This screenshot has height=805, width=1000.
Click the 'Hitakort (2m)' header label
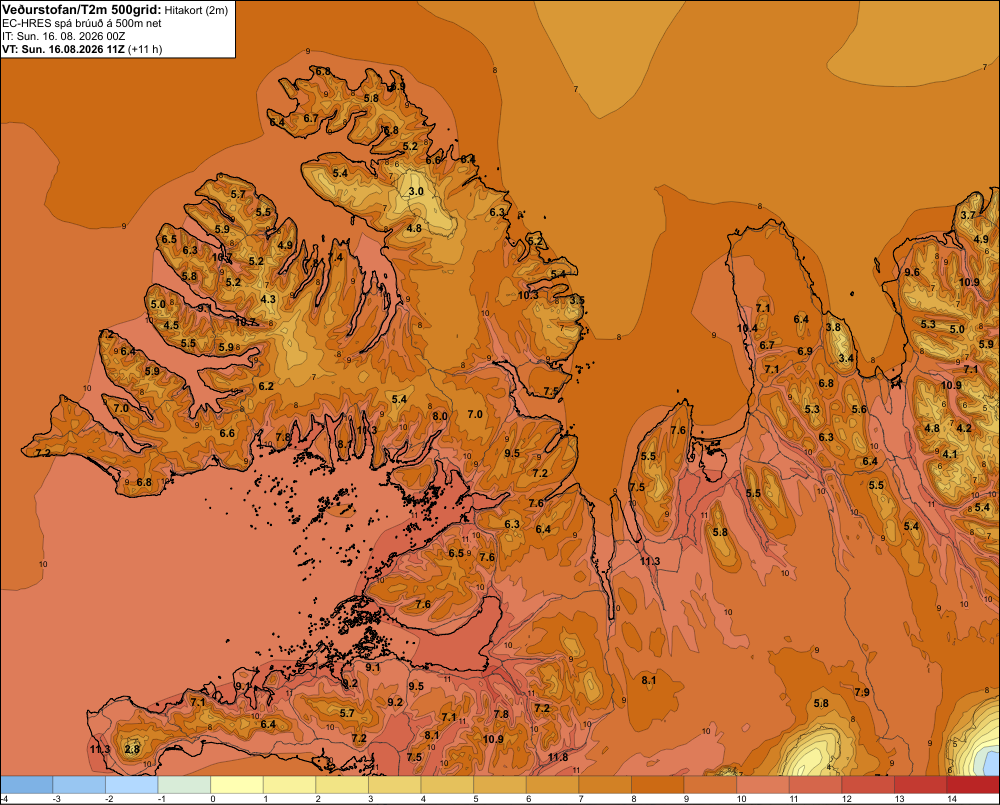pyautogui.click(x=196, y=10)
